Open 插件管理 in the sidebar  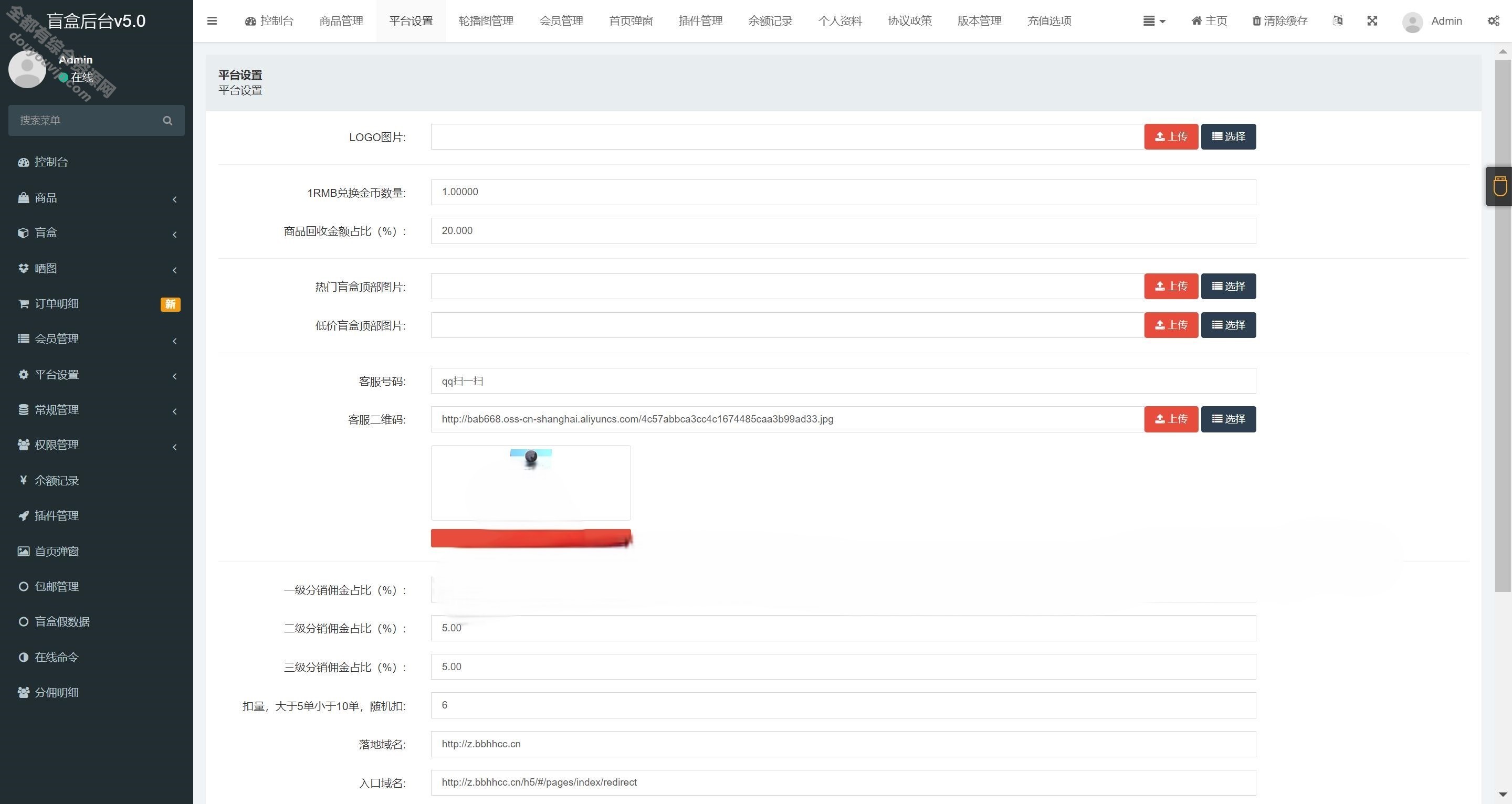pos(96,515)
